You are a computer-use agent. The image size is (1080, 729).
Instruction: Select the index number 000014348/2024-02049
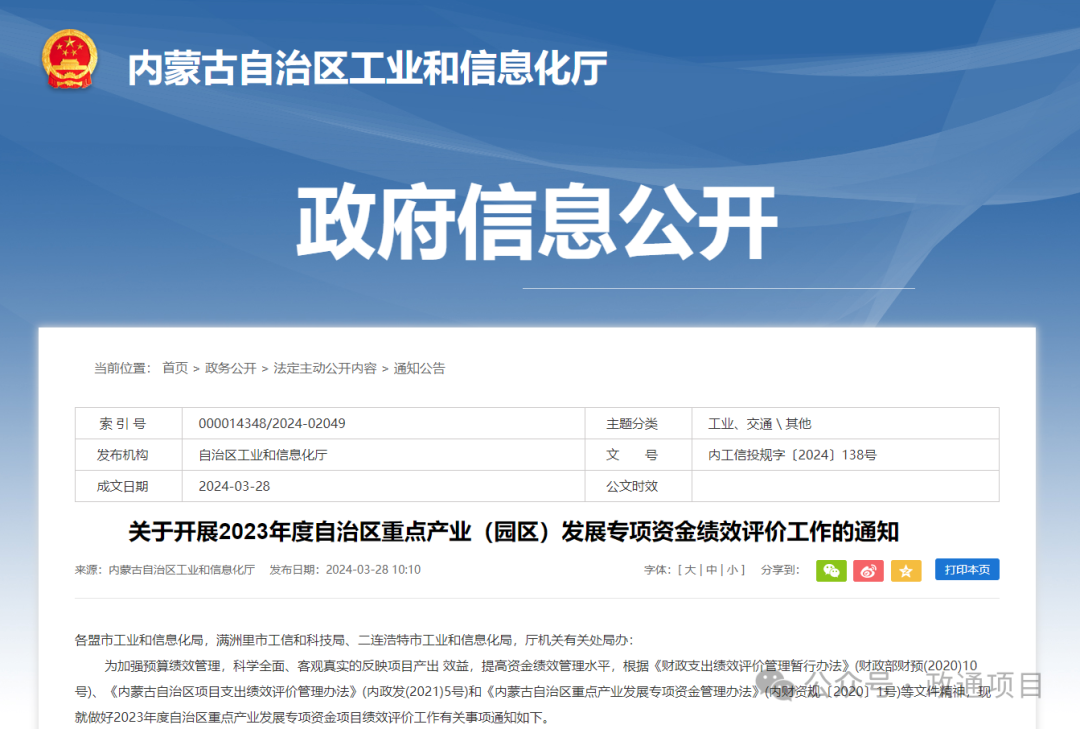tap(272, 424)
